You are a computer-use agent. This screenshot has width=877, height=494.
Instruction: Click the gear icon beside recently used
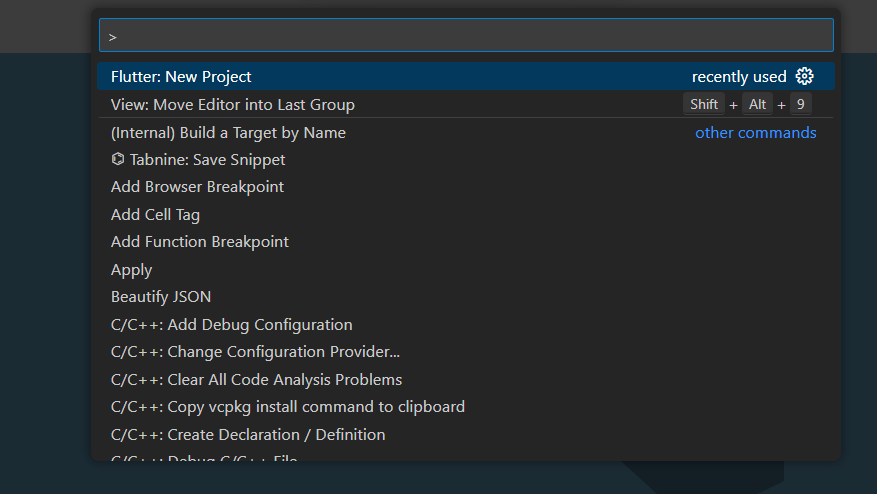[805, 77]
